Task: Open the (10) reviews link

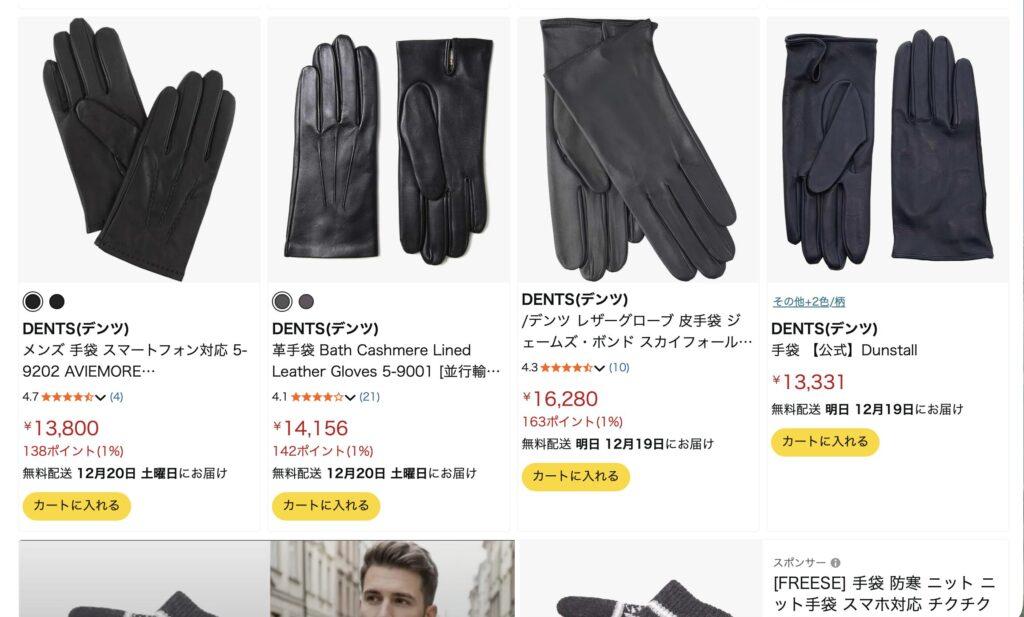Action: (x=619, y=368)
